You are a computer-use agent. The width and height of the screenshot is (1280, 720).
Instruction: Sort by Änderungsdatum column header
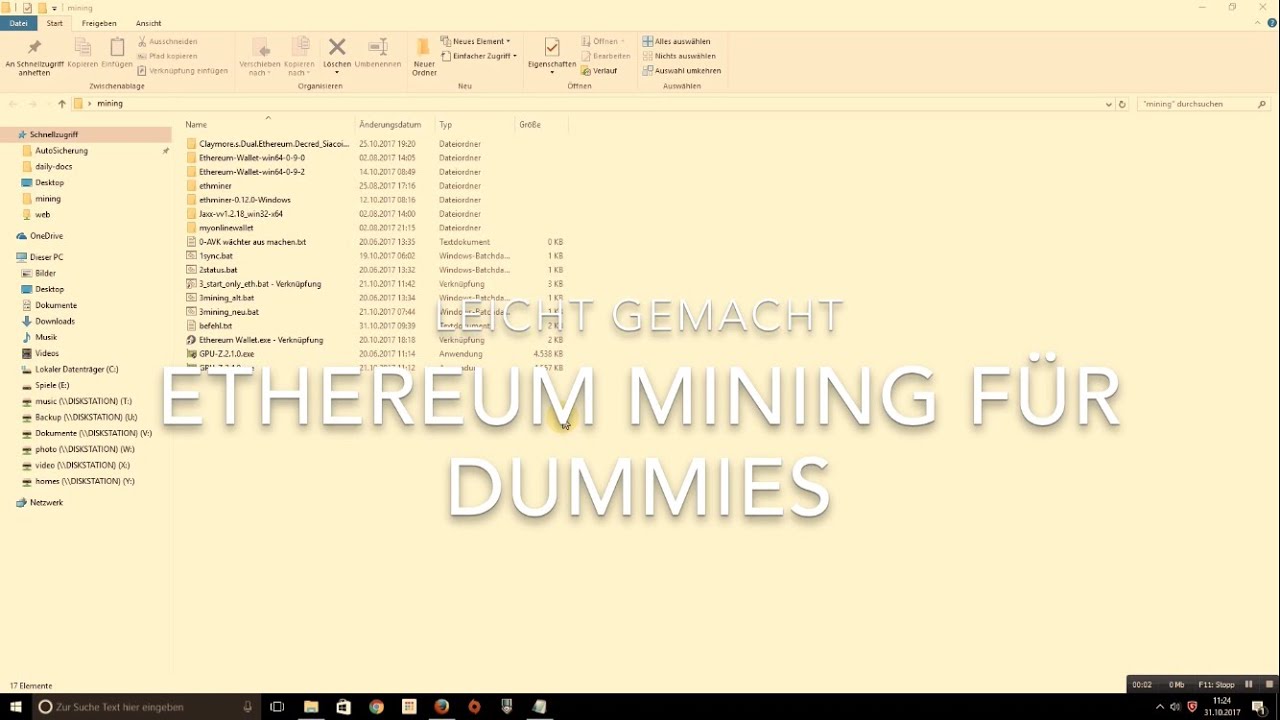(x=395, y=124)
